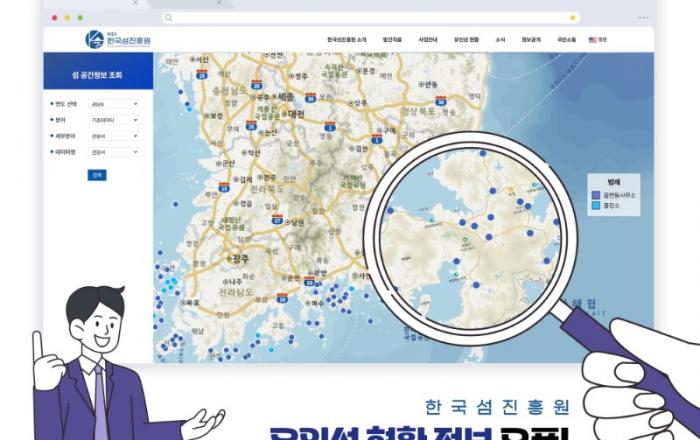
Task: Click the 세종 city label on map
Action: [286, 97]
